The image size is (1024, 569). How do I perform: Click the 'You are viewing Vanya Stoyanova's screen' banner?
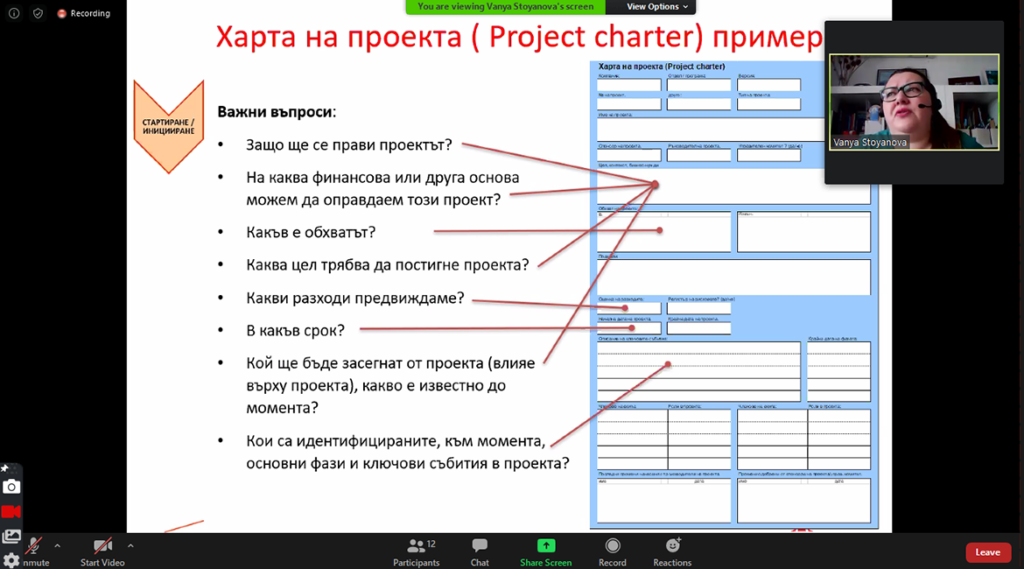coord(505,7)
